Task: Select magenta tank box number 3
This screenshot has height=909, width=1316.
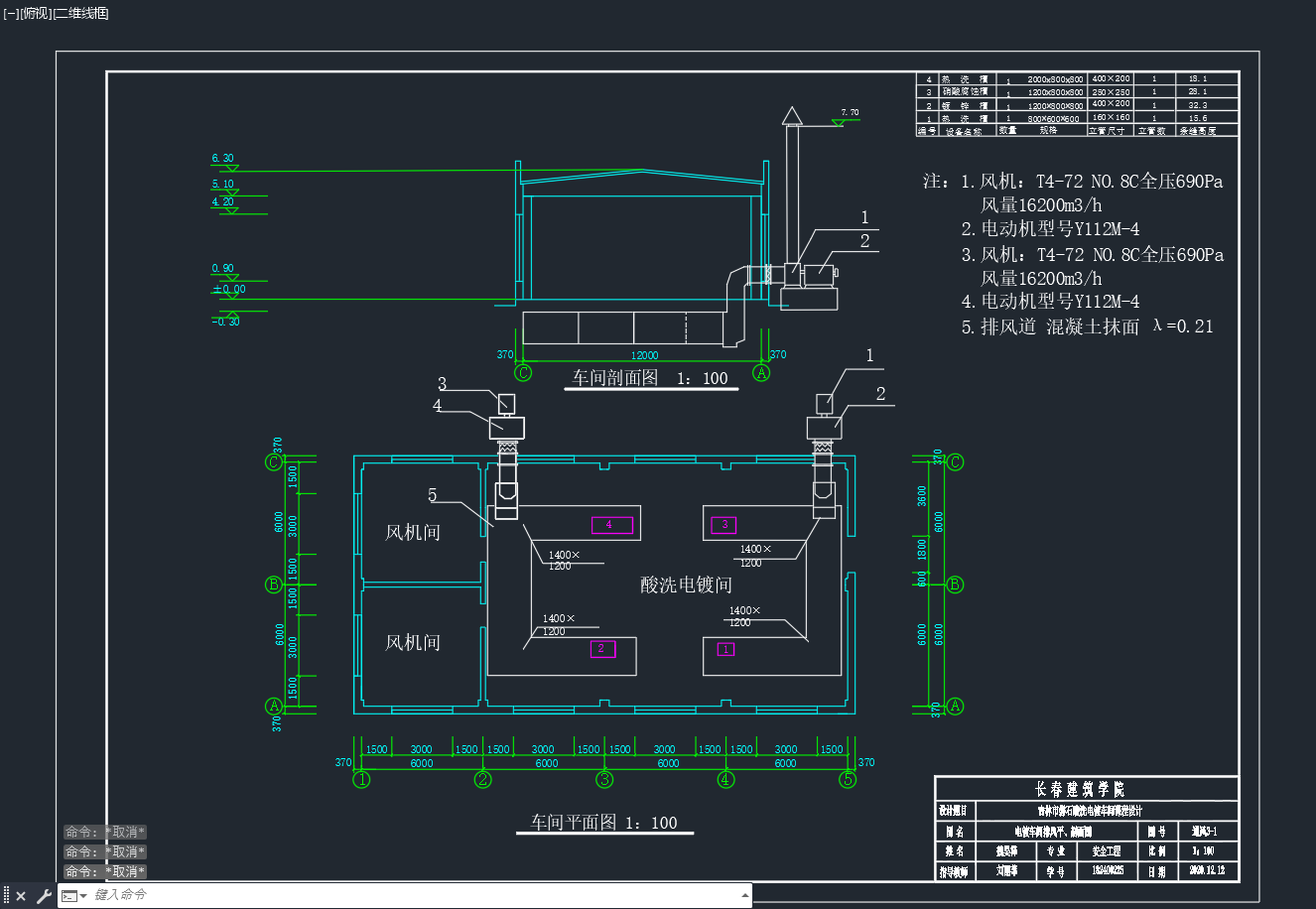Action: (x=724, y=524)
